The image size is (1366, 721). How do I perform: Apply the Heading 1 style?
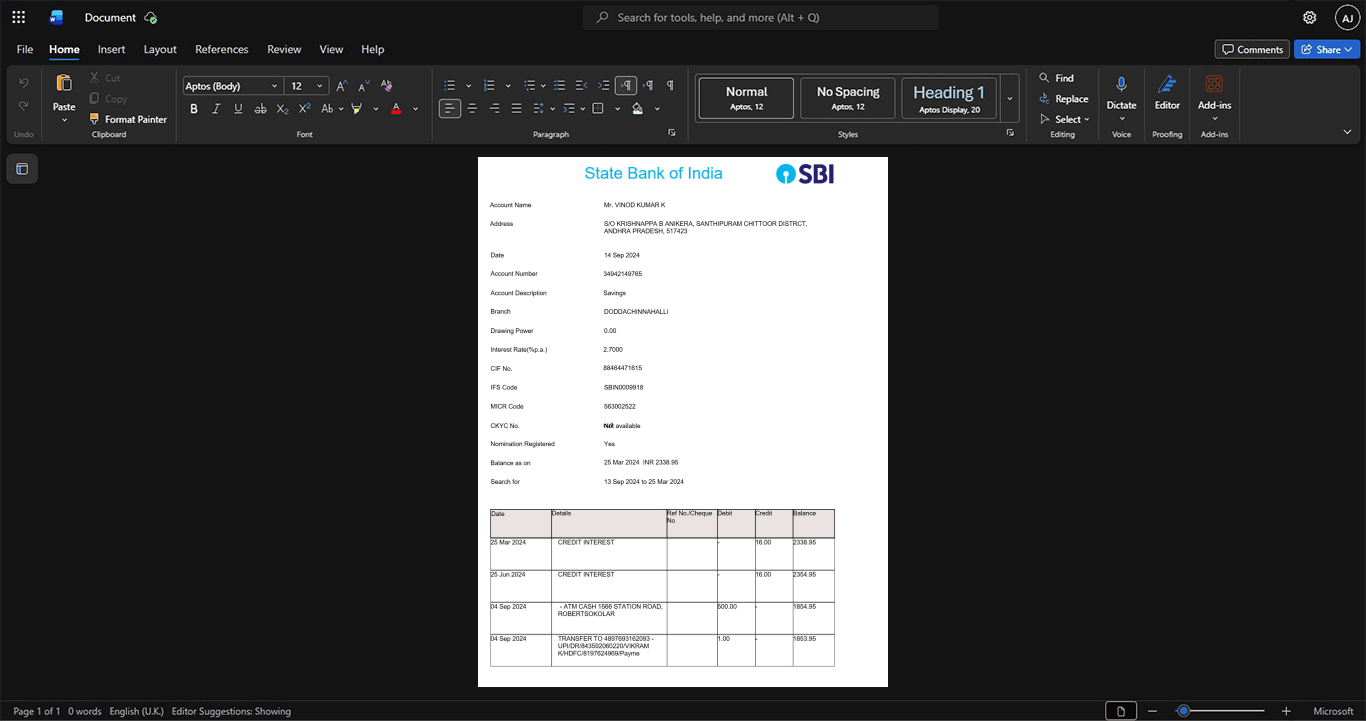[x=949, y=98]
